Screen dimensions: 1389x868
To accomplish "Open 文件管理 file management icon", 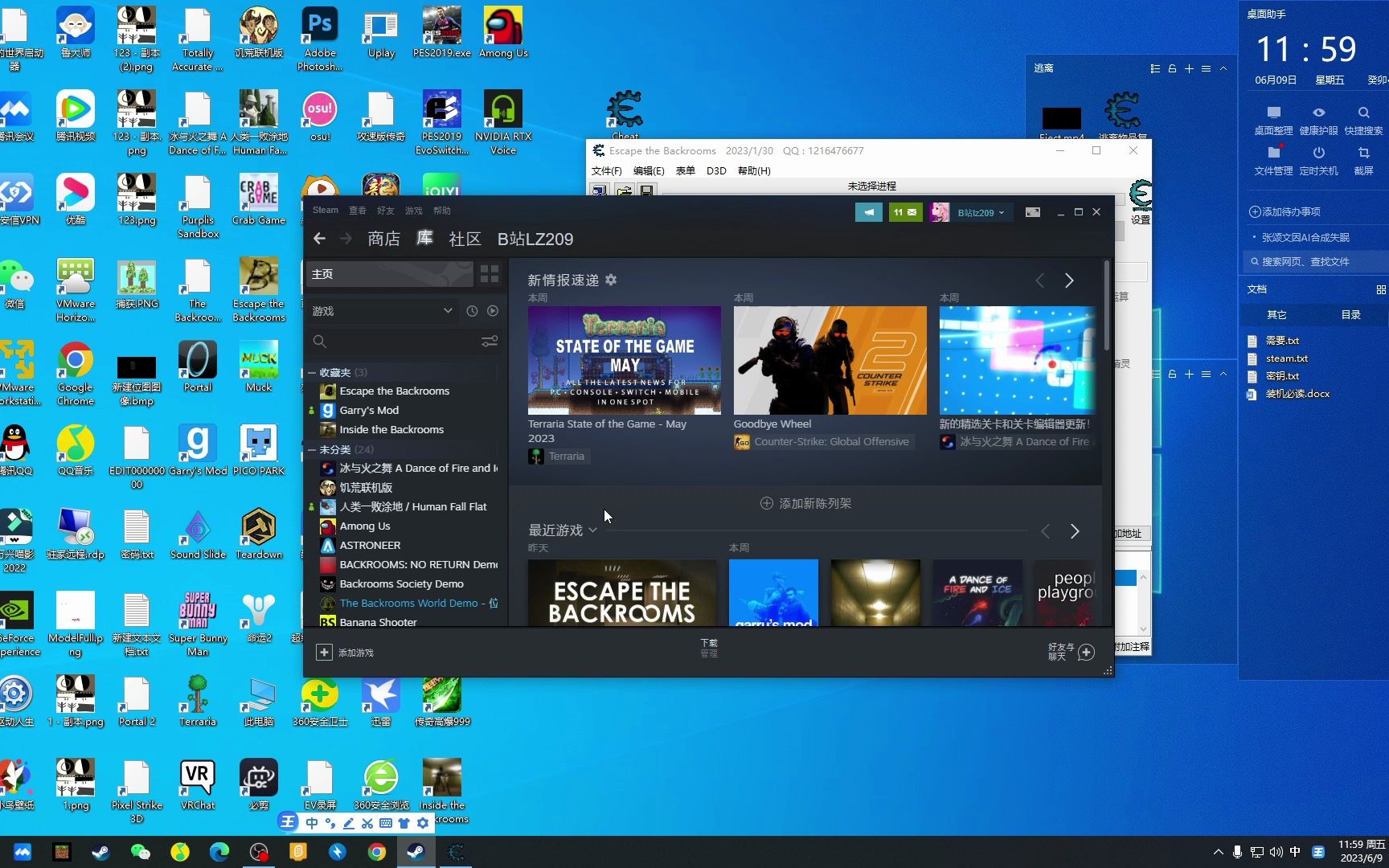I will coord(1274,153).
